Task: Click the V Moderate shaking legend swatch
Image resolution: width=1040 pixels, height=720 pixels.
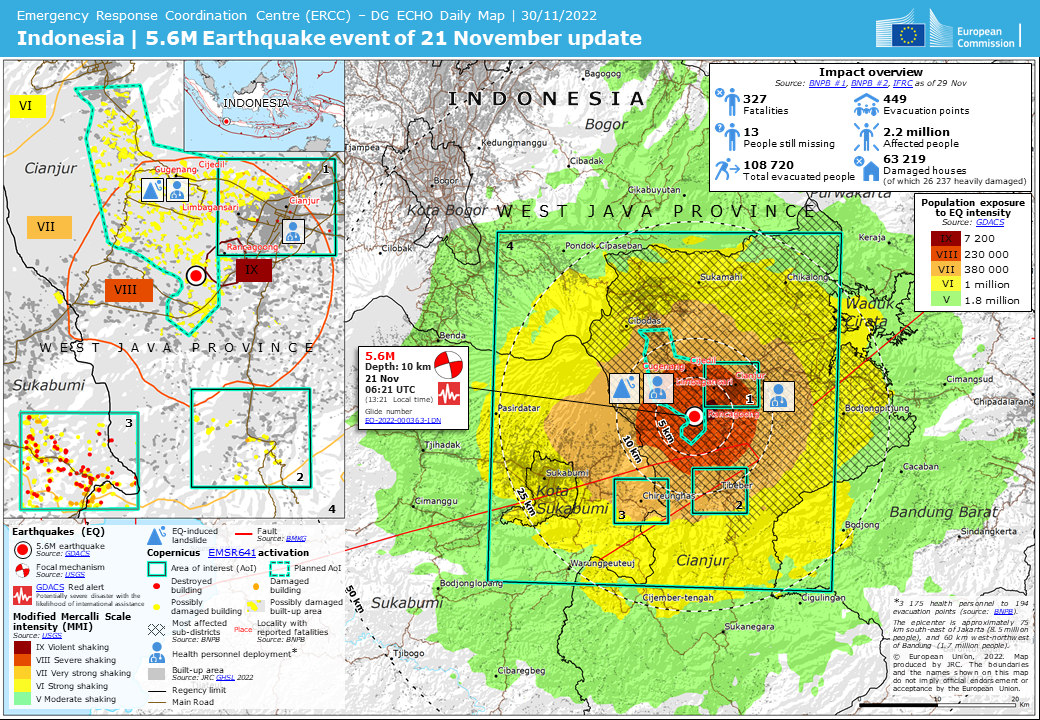Action: [x=20, y=699]
